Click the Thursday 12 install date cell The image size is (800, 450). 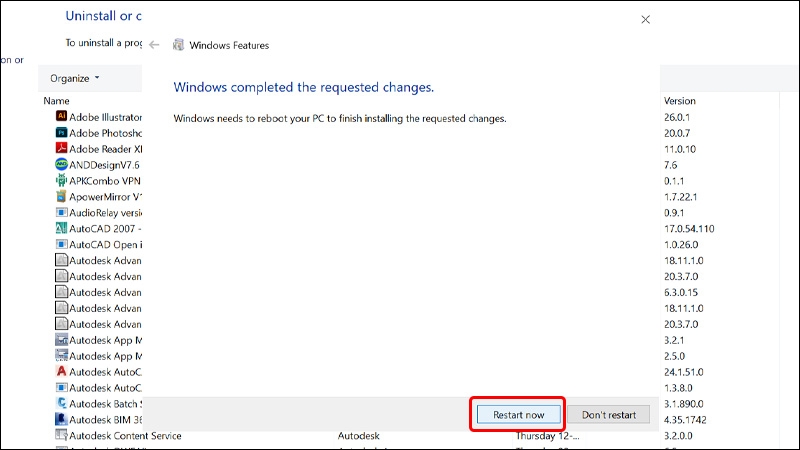point(547,436)
